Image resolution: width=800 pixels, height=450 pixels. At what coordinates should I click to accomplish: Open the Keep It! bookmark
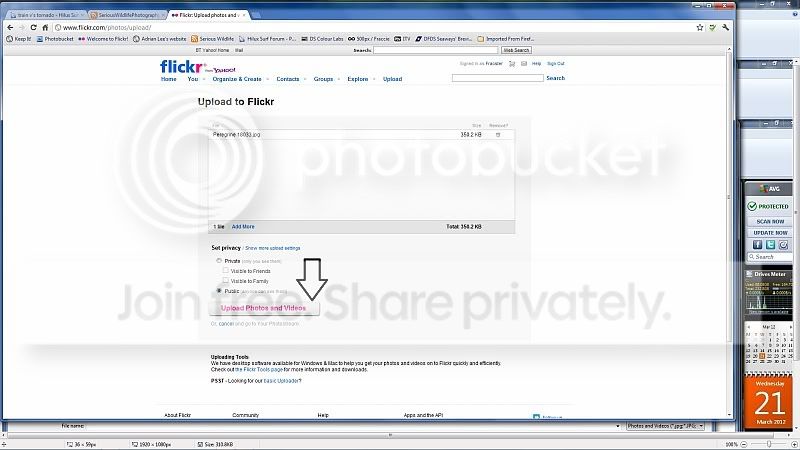(19, 39)
